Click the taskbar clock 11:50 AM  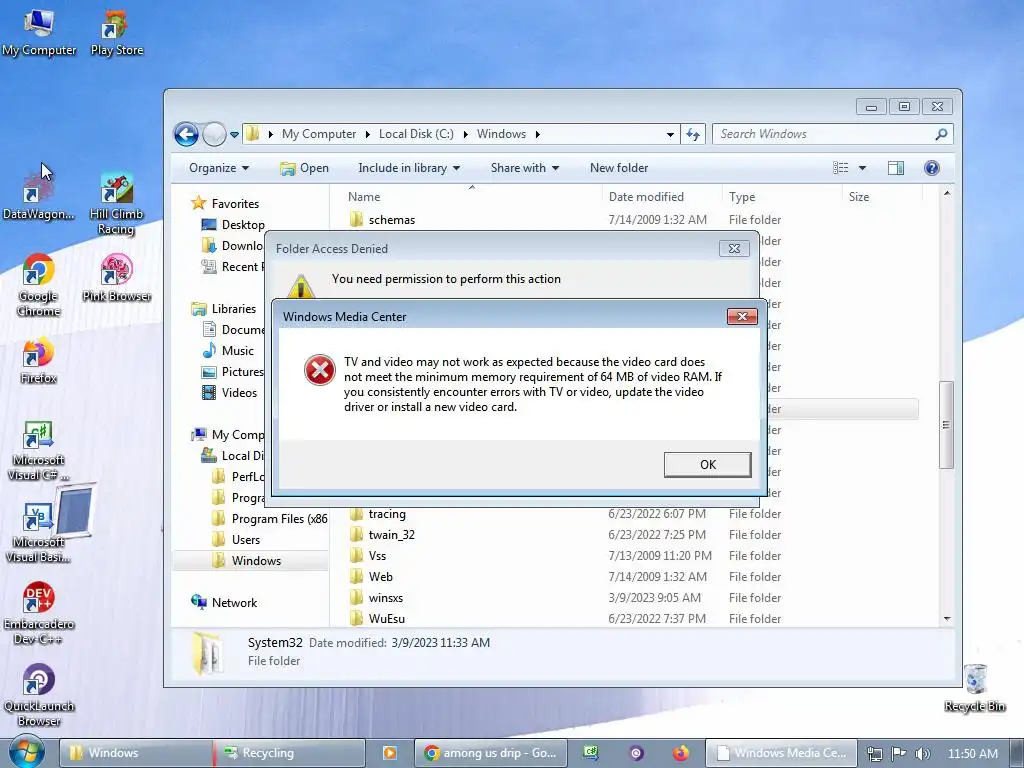coord(972,754)
